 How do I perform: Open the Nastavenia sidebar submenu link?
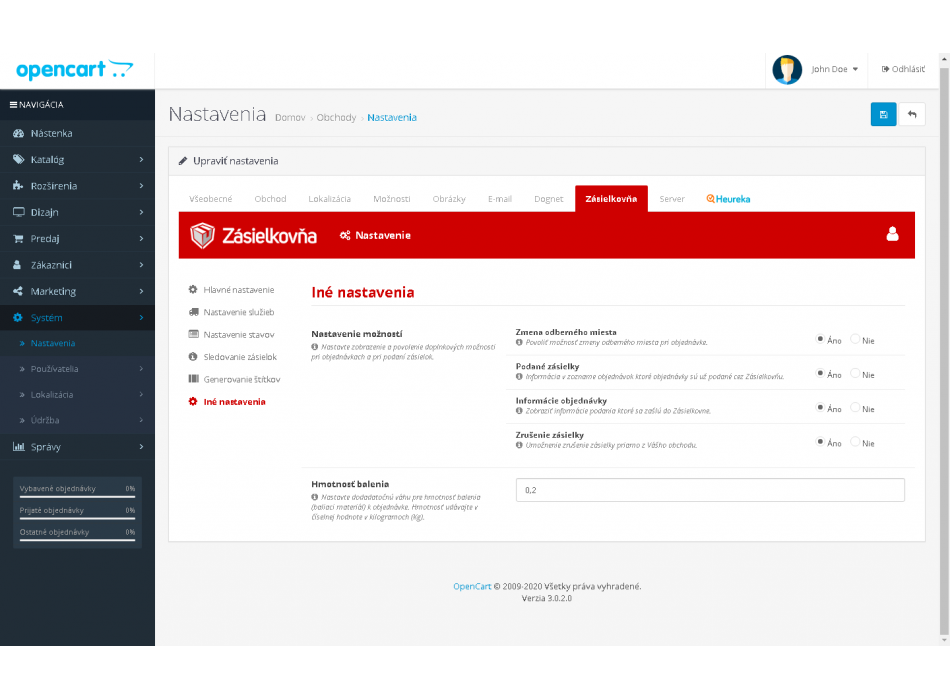[x=53, y=343]
